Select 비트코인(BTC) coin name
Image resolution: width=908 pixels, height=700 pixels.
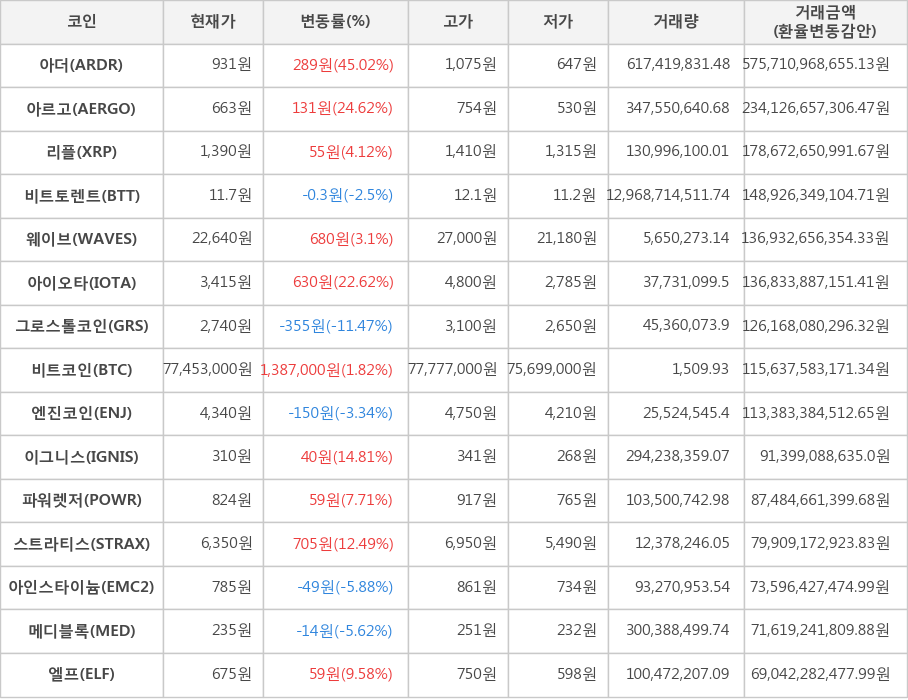(82, 369)
